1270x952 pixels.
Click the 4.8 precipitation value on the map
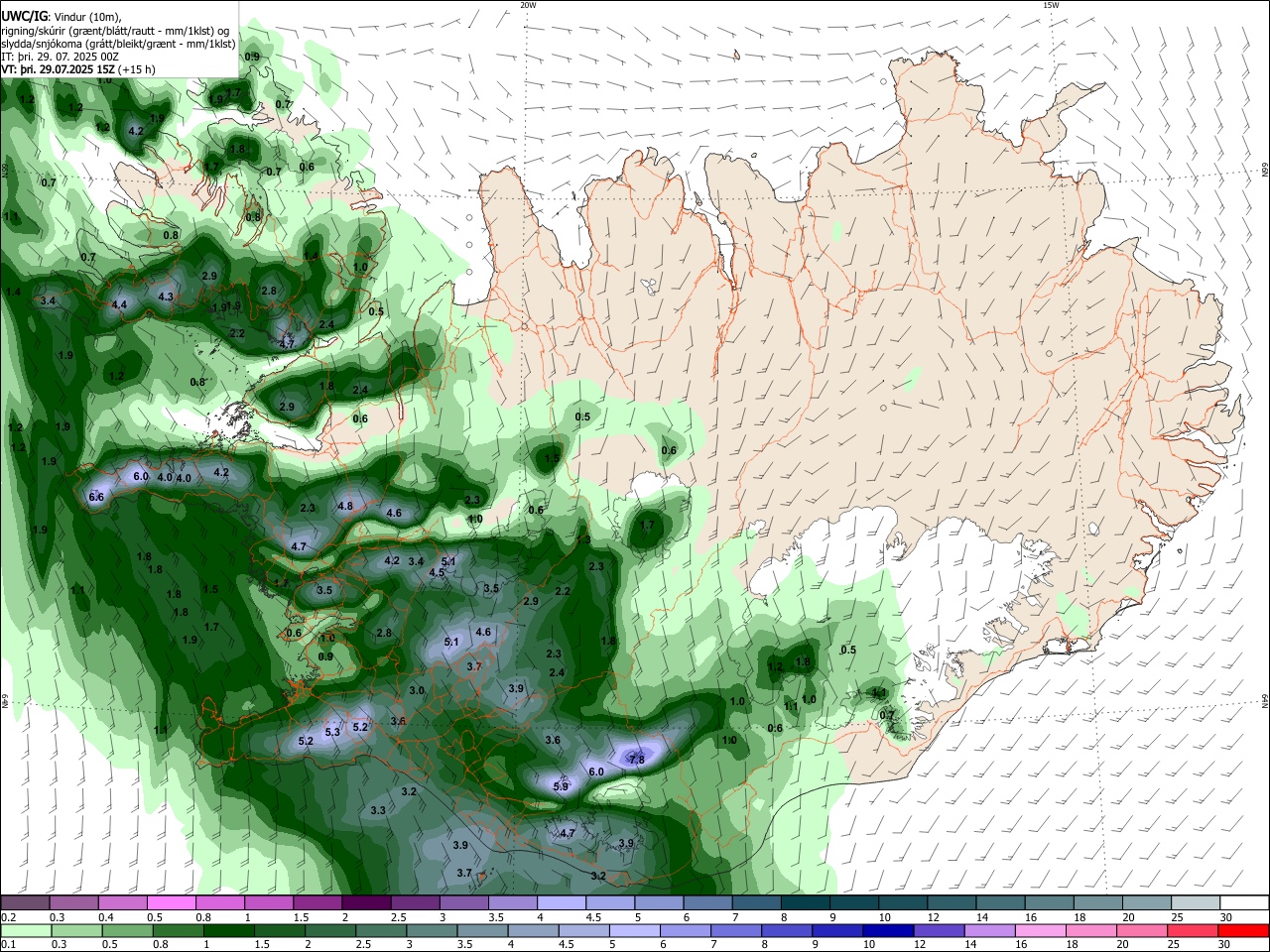pos(345,506)
